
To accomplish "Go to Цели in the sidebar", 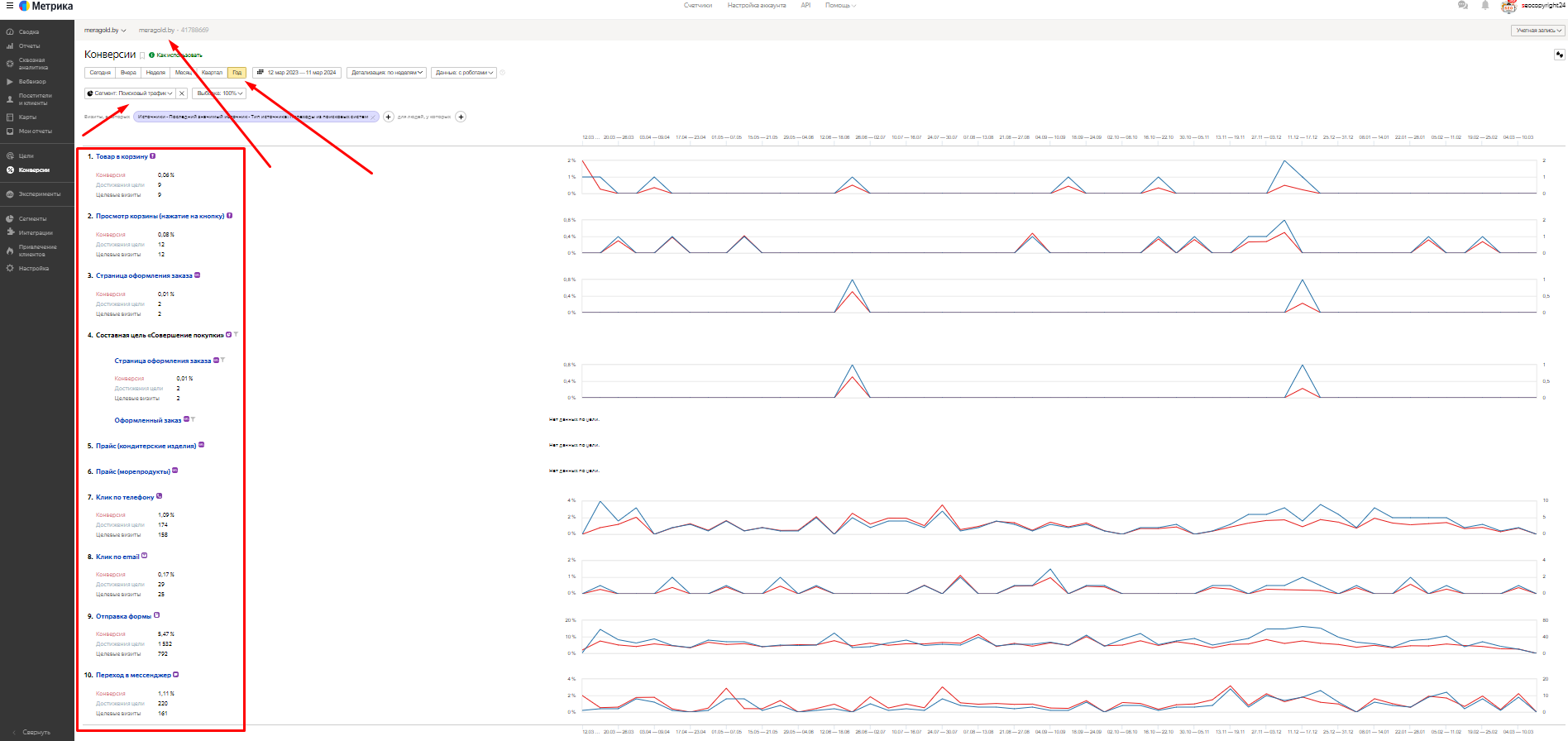I will tap(26, 155).
